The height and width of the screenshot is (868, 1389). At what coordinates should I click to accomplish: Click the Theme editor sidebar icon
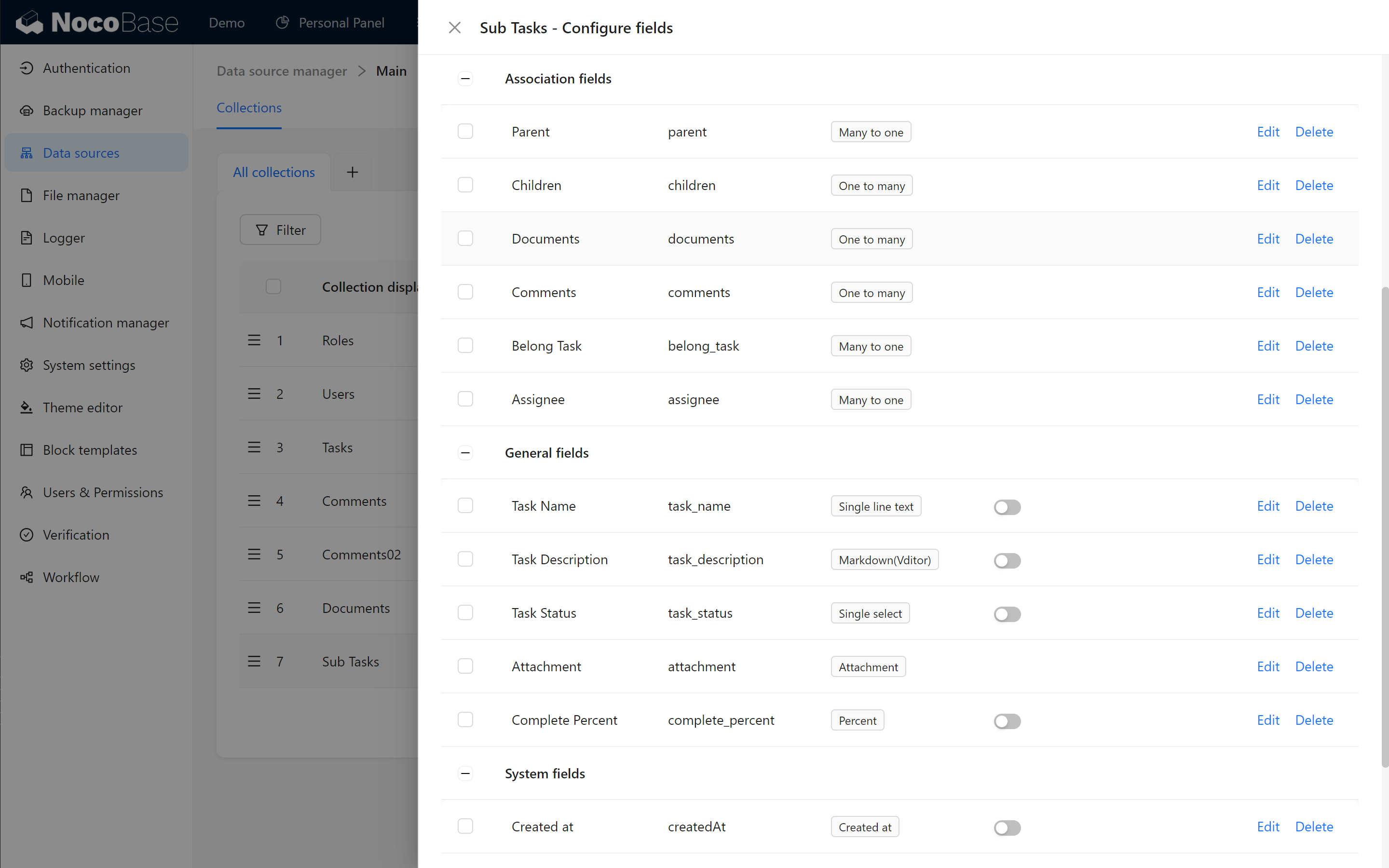pyautogui.click(x=27, y=407)
